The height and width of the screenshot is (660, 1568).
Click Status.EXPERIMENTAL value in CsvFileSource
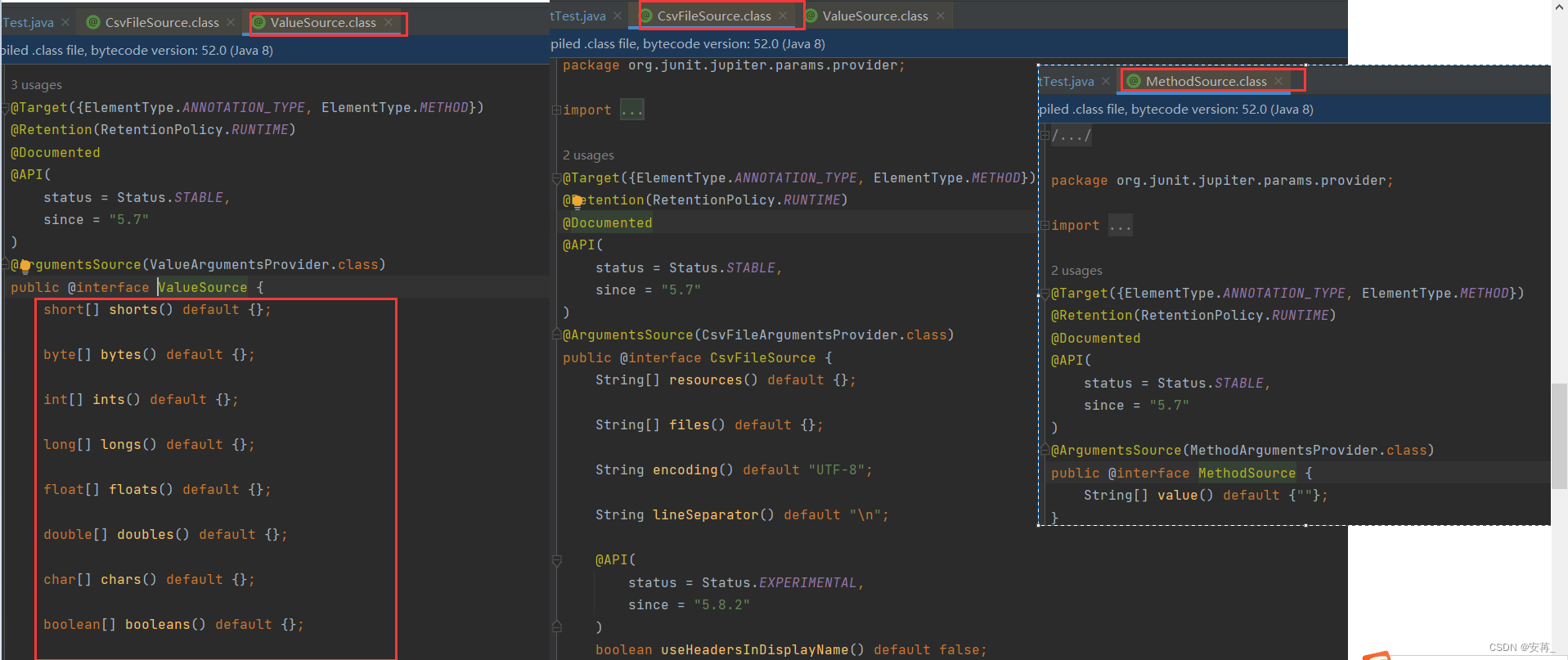click(780, 583)
